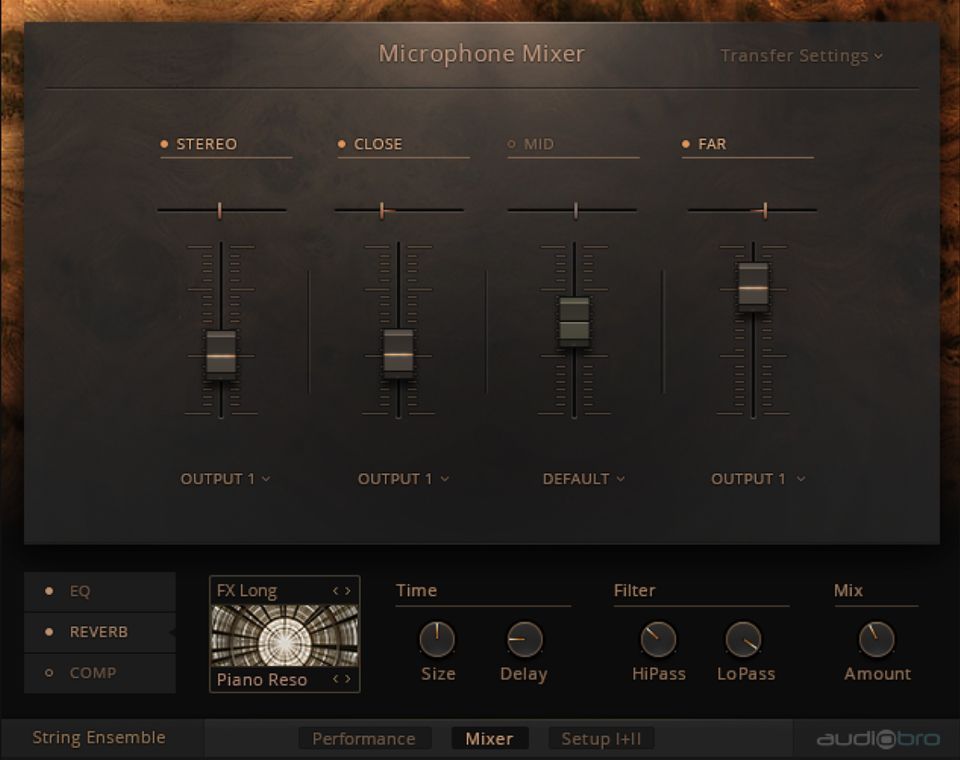Click the reverb impulse thumbnail image
Screen dimensions: 960x760
pyautogui.click(x=285, y=635)
